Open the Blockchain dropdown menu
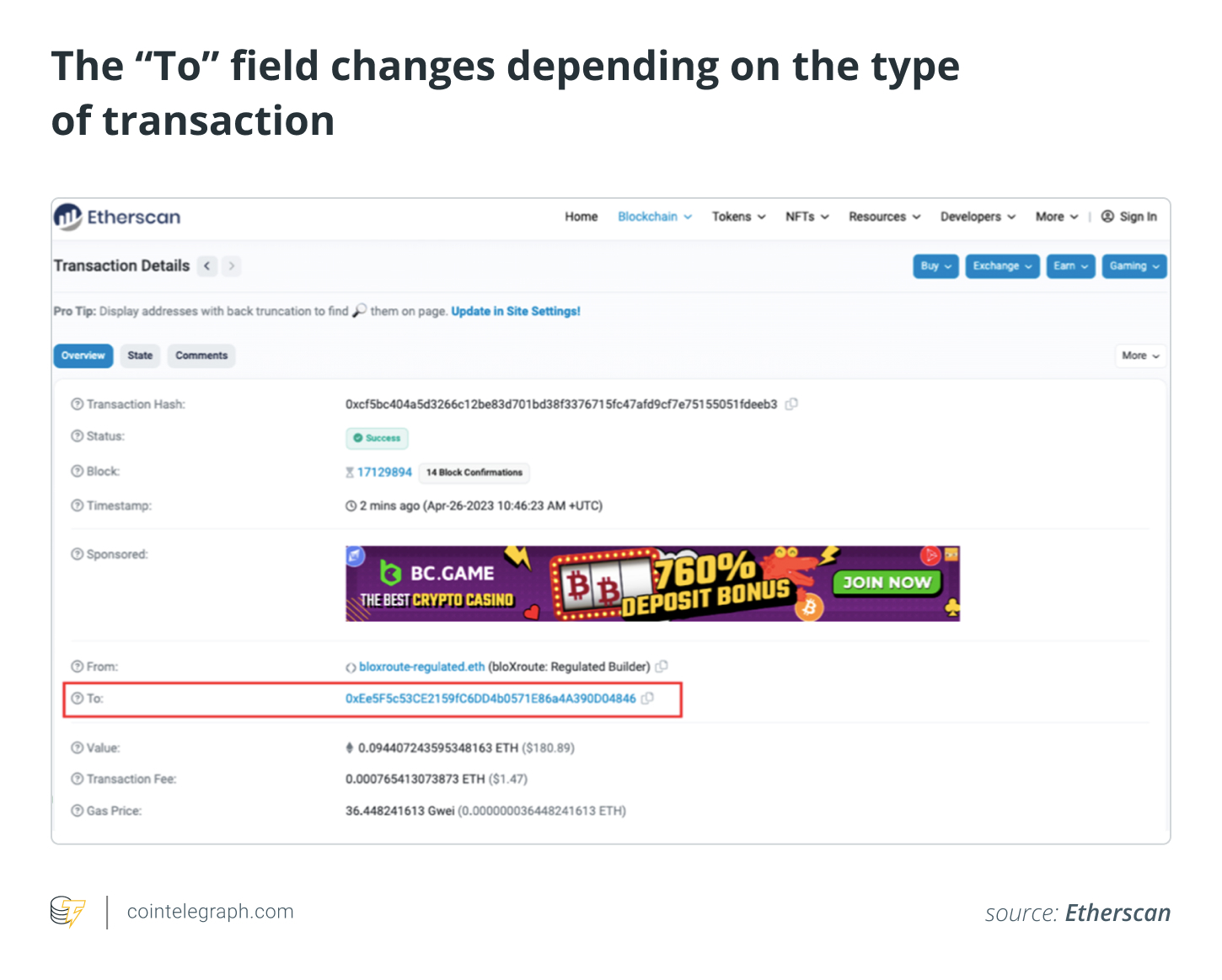This screenshot has height=980, width=1222. pos(654,217)
